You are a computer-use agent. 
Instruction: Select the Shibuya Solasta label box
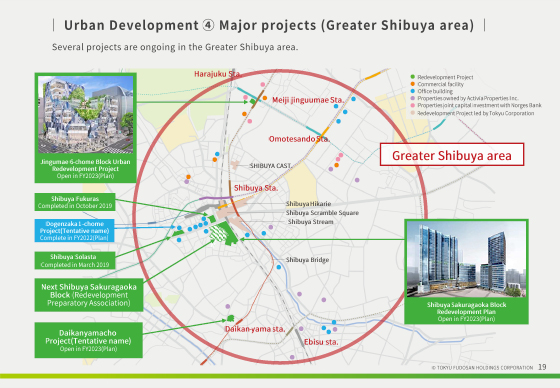75,260
